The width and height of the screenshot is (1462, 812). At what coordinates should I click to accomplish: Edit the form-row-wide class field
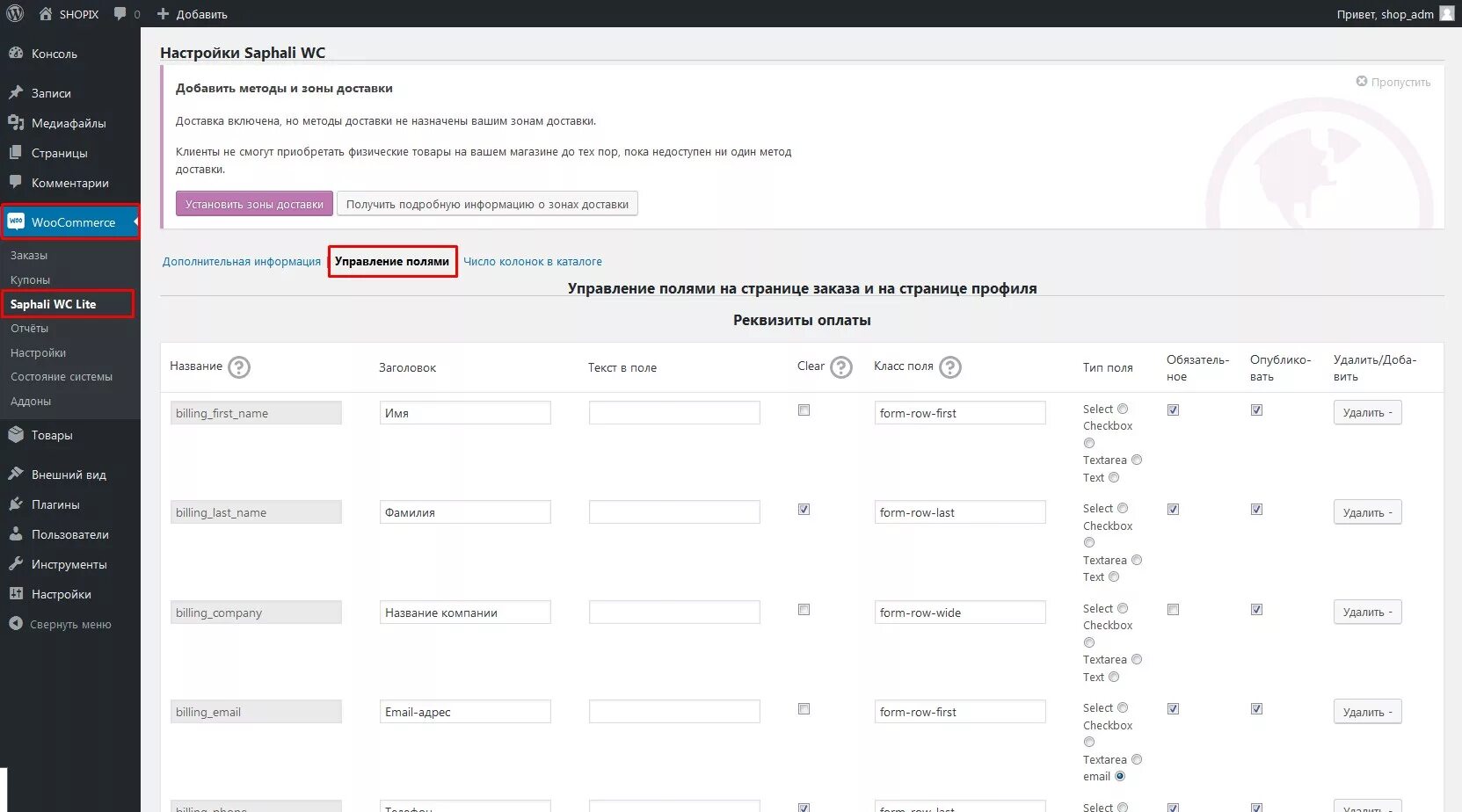click(960, 612)
